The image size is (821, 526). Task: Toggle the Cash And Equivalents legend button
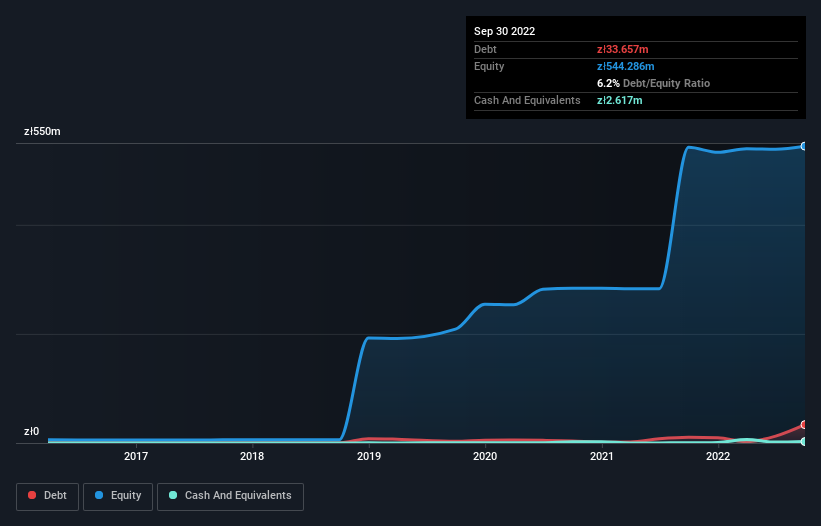(230, 496)
